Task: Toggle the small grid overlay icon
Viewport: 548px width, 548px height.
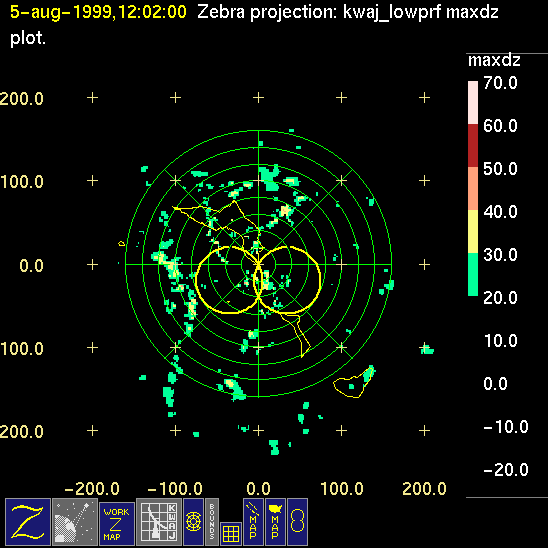Action: (x=231, y=534)
